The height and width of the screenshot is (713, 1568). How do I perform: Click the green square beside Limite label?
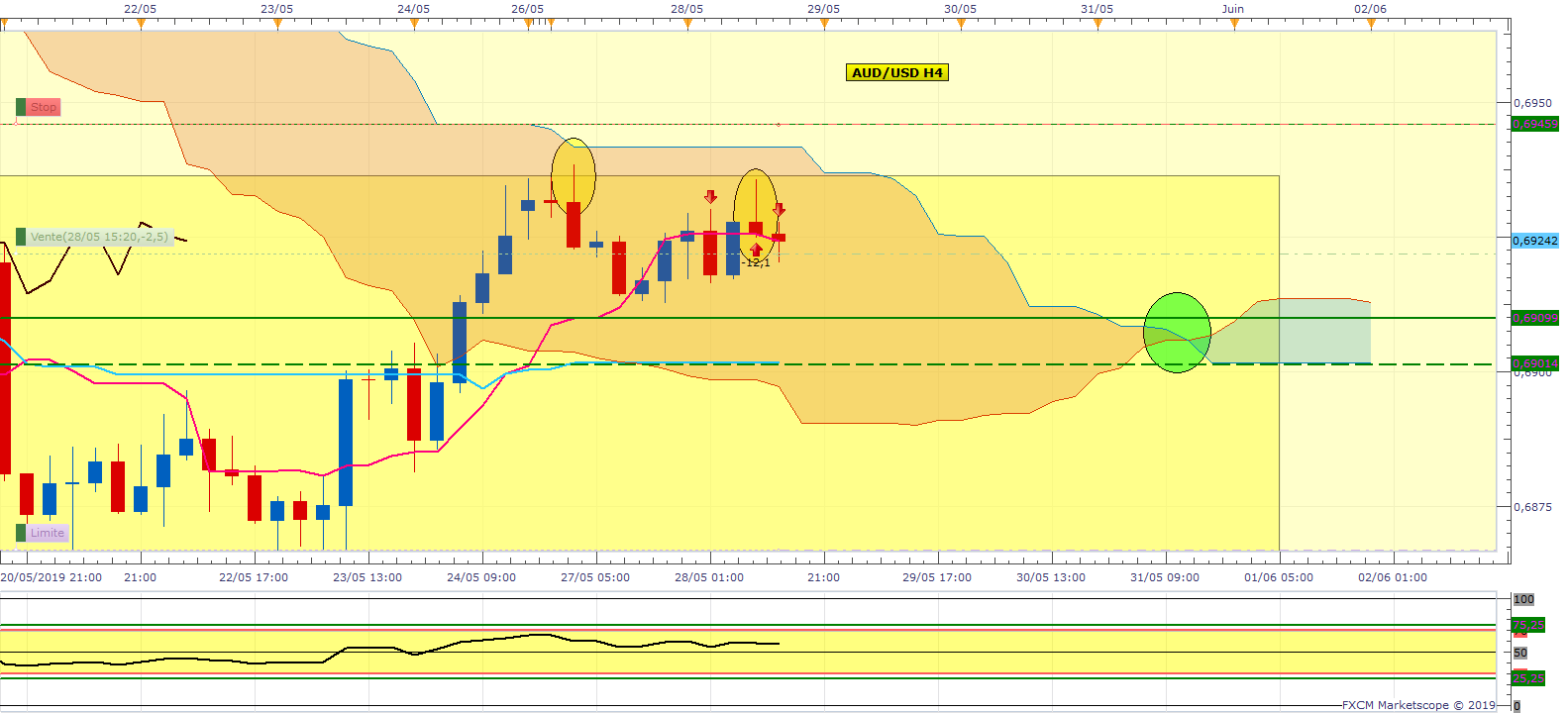21,533
